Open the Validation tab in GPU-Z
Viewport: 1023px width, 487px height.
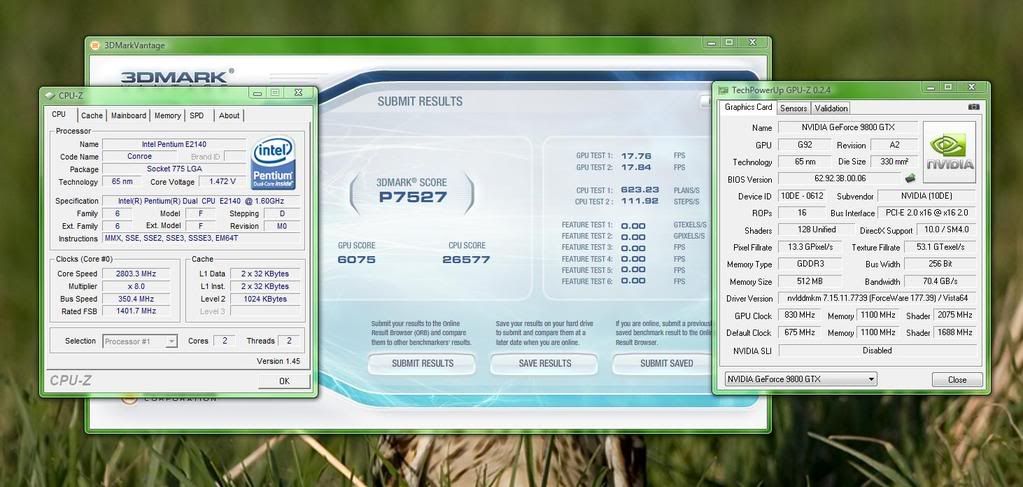tap(831, 108)
